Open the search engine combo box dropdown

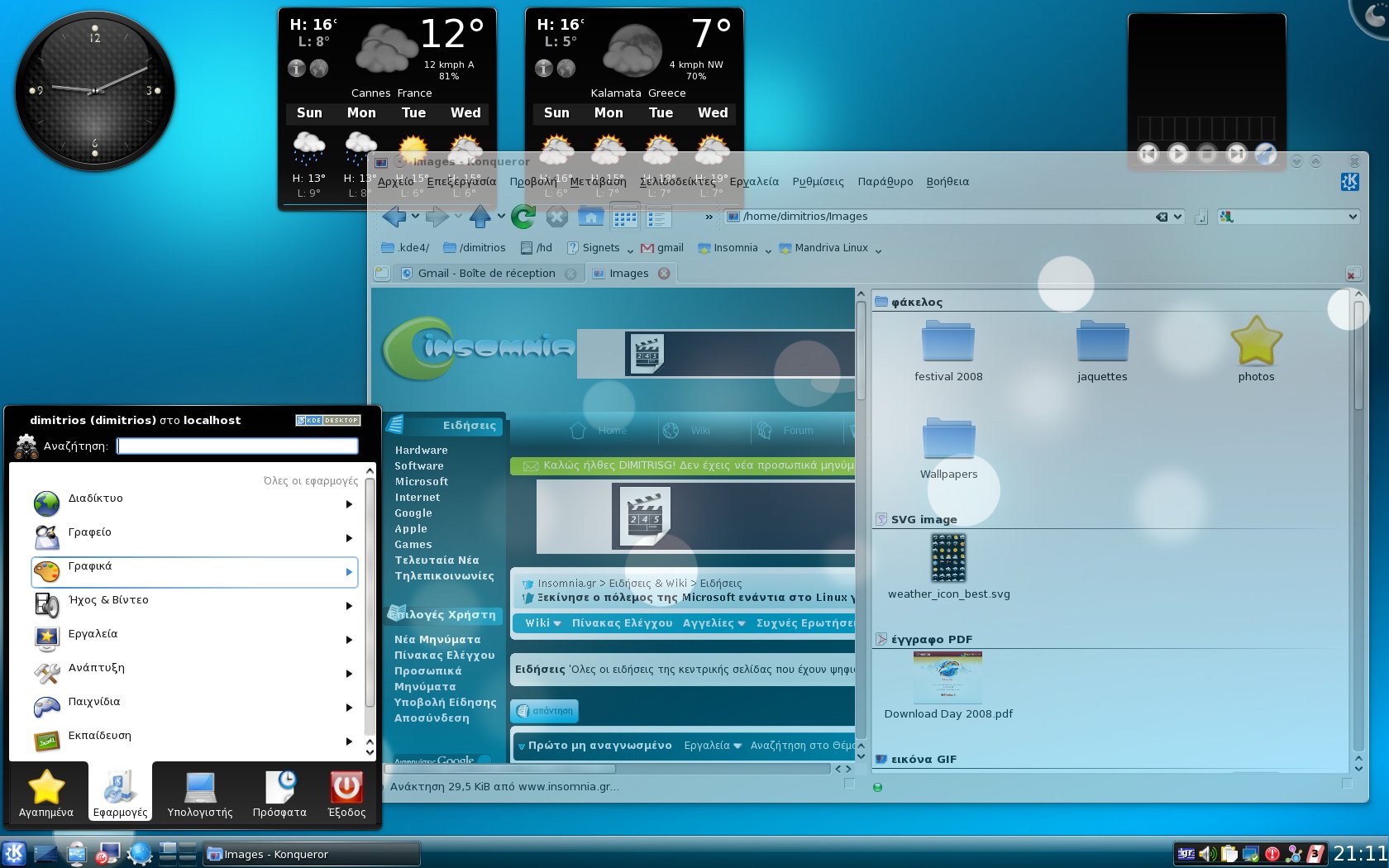(x=1353, y=217)
